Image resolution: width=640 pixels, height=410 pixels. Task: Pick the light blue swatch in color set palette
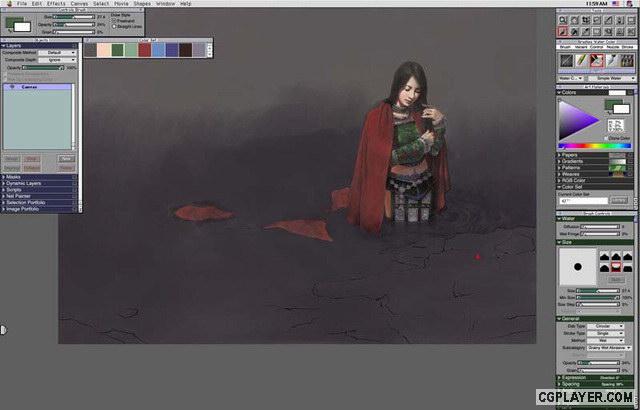coord(158,50)
